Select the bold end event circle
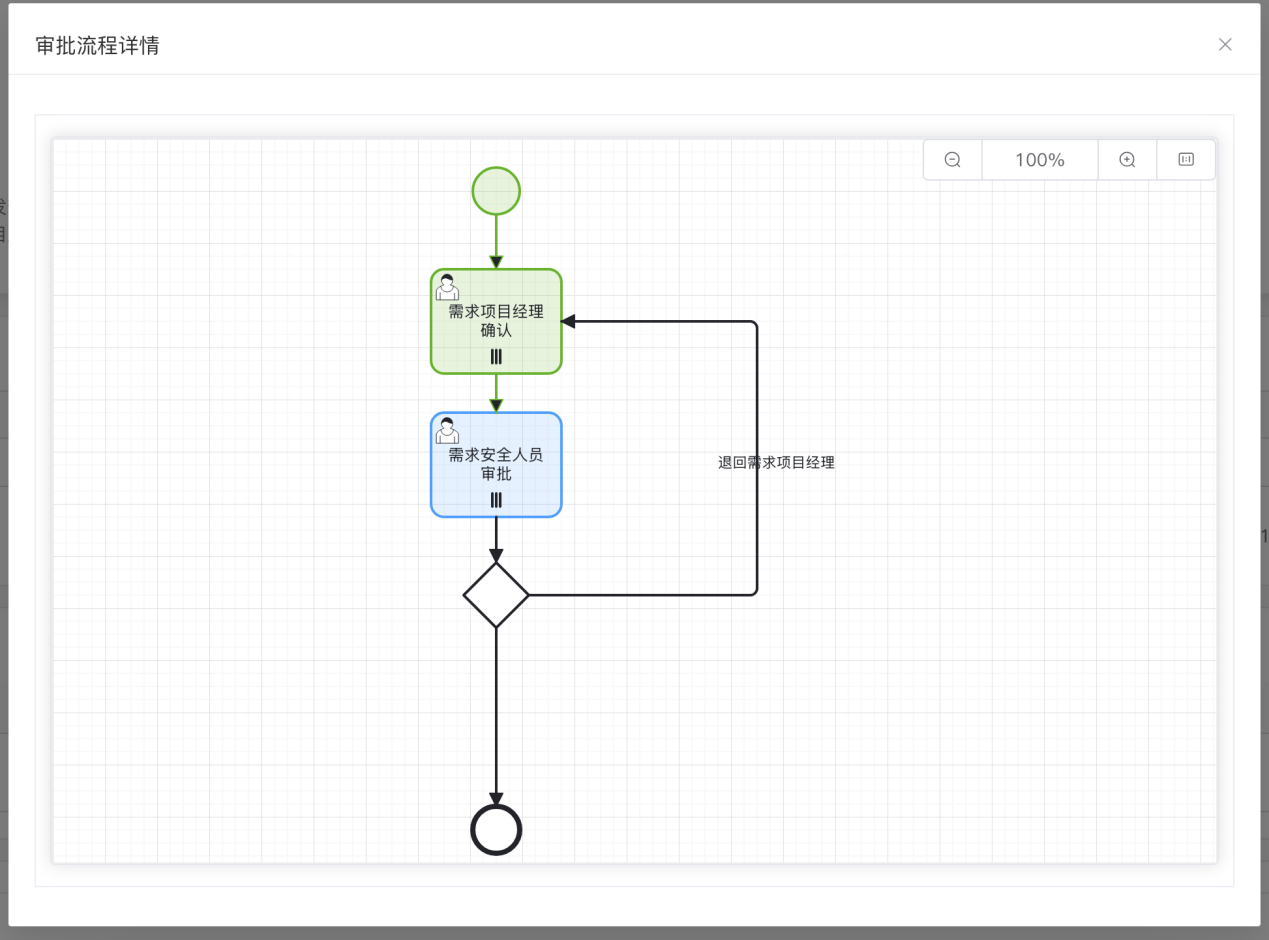This screenshot has height=940, width=1269. point(496,830)
